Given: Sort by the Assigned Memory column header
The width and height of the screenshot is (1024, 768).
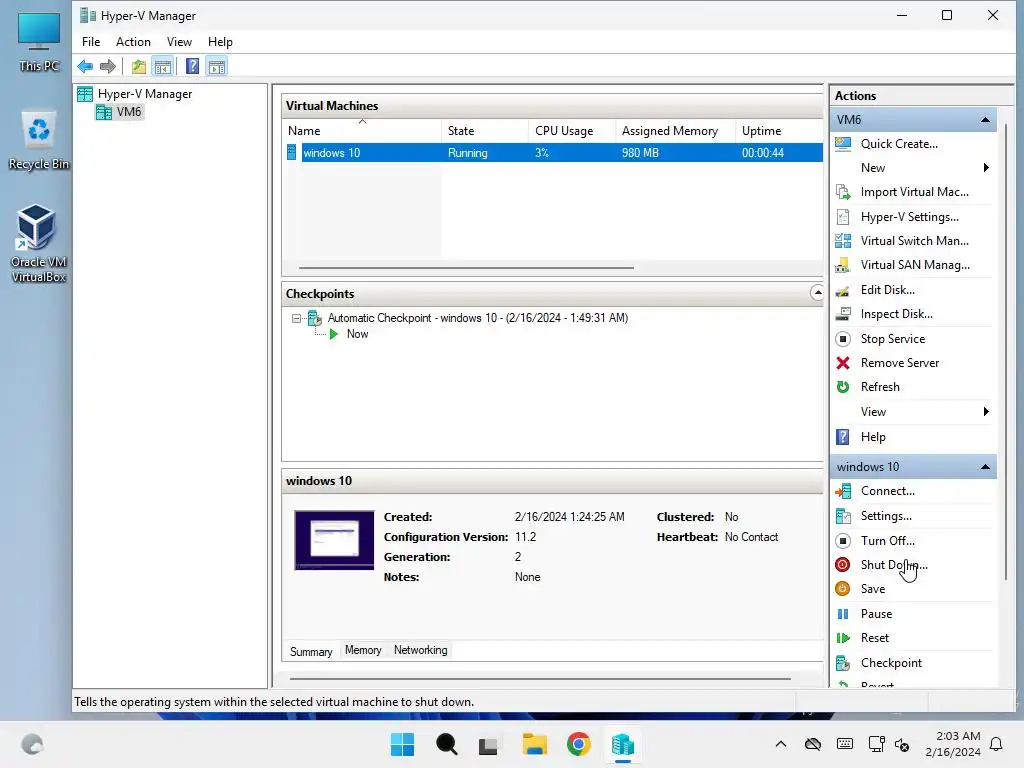Looking at the screenshot, I should tap(675, 131).
